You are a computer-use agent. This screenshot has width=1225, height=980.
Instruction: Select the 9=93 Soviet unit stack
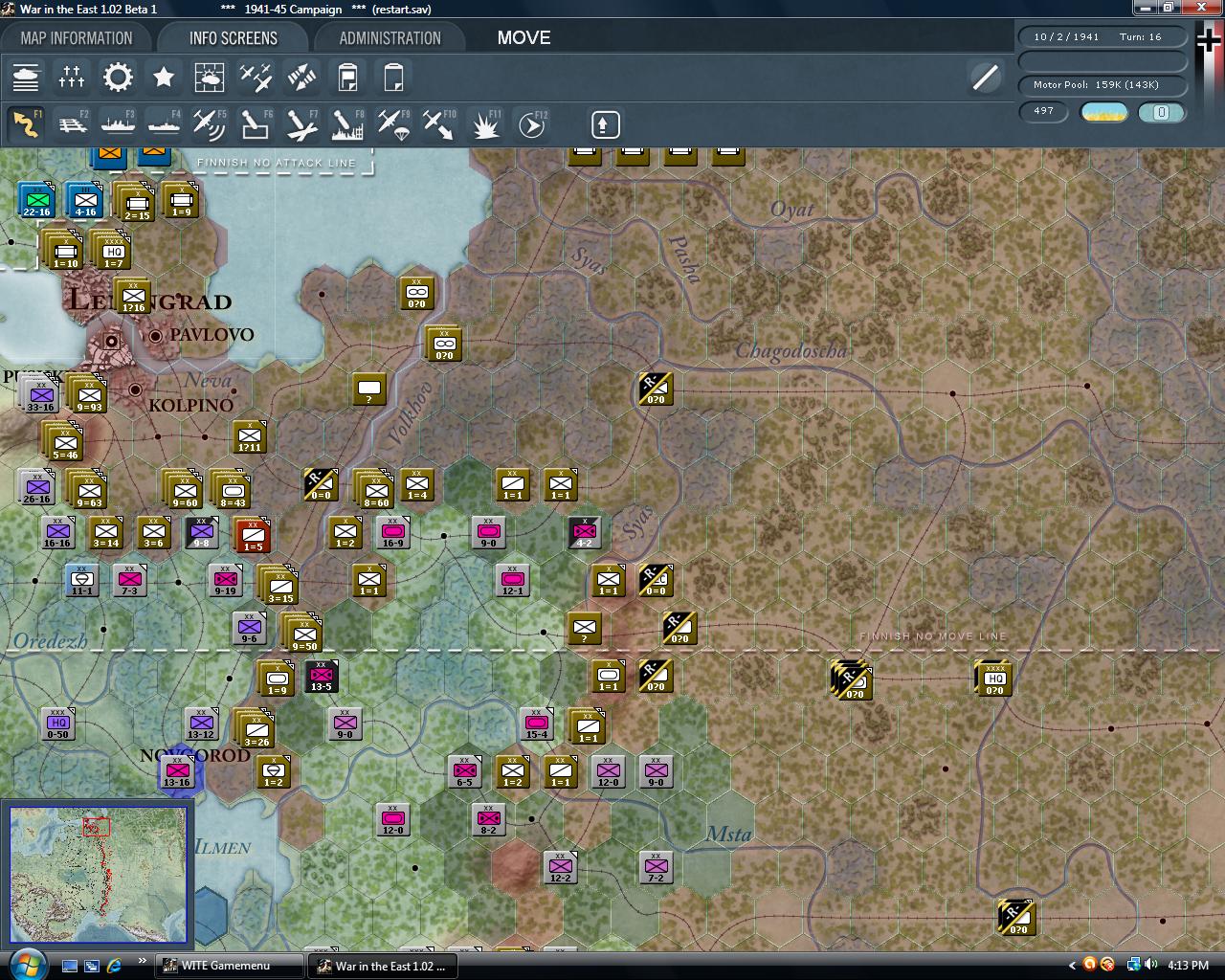pos(87,394)
